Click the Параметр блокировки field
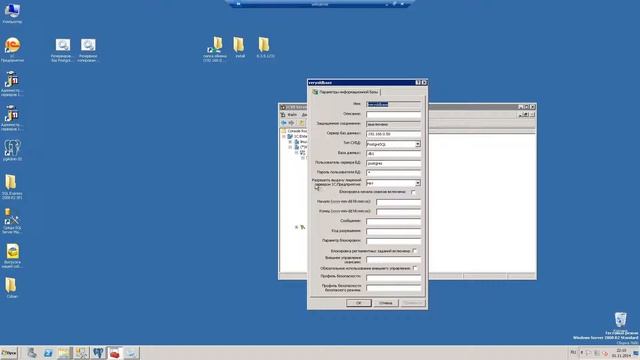Image resolution: width=640 pixels, height=360 pixels. [393, 241]
